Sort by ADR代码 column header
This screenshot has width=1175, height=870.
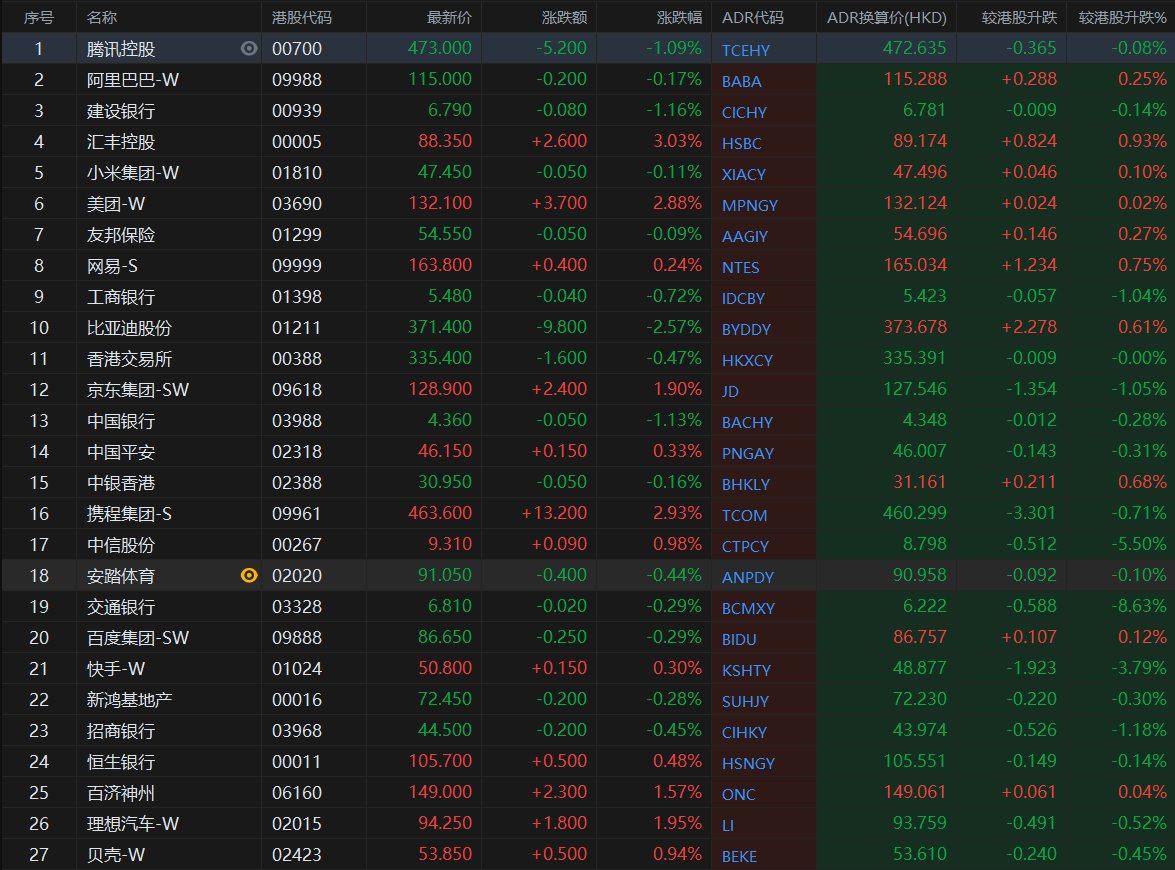pos(752,17)
